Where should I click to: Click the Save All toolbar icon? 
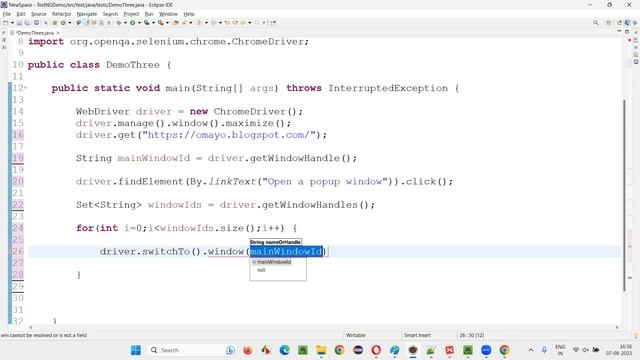pos(27,23)
